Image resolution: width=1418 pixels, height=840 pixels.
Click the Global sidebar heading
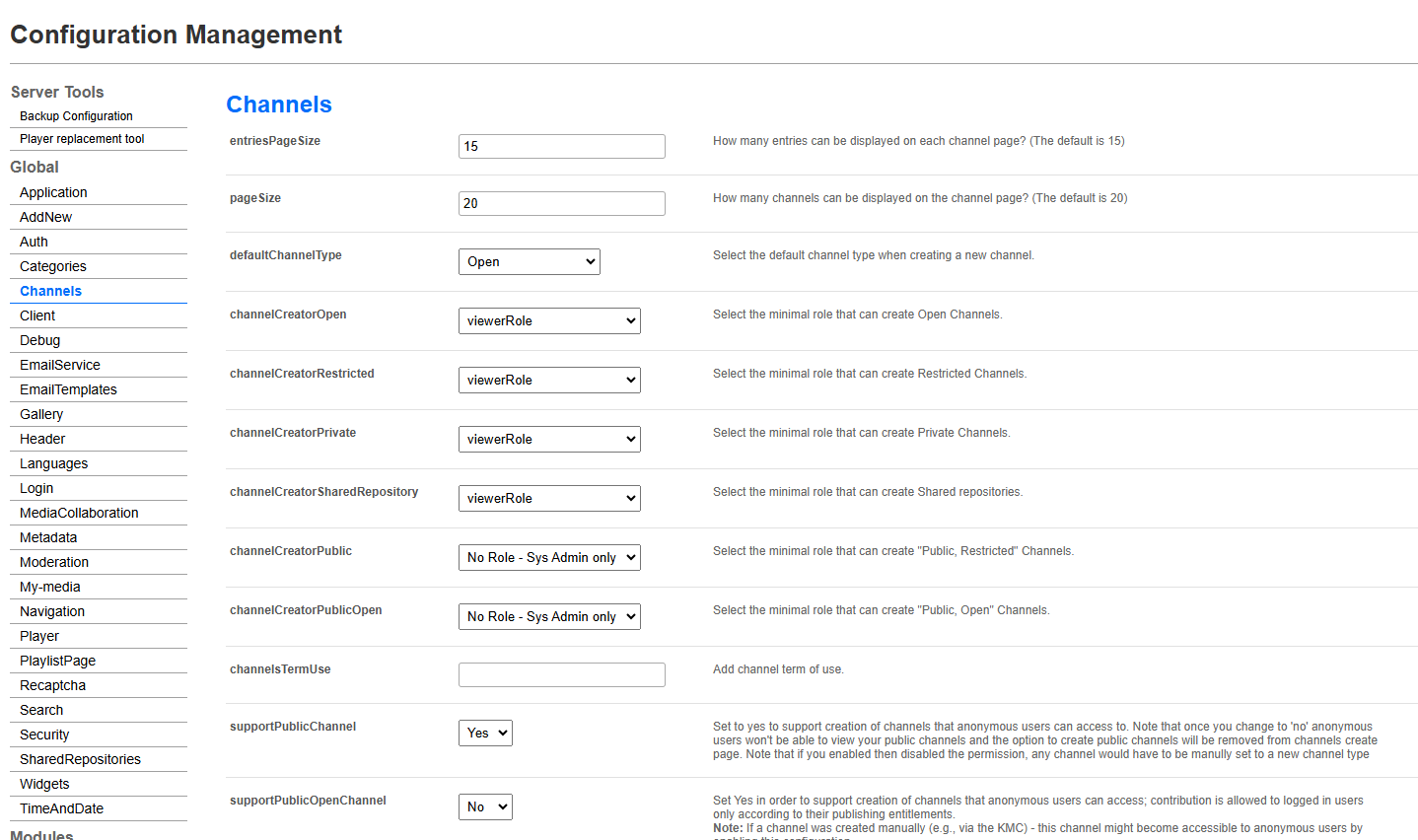35,167
